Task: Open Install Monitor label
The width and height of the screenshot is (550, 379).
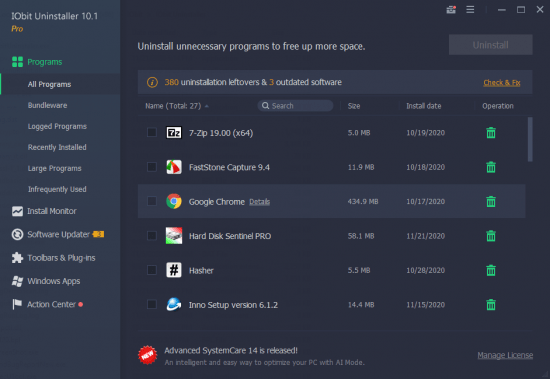Action: tap(52, 211)
